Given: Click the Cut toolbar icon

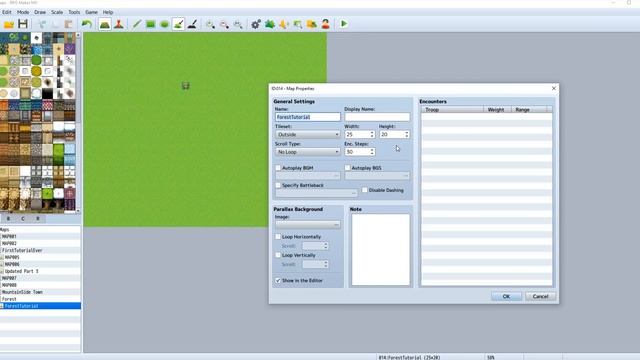Looking at the screenshot, I should tap(42, 24).
